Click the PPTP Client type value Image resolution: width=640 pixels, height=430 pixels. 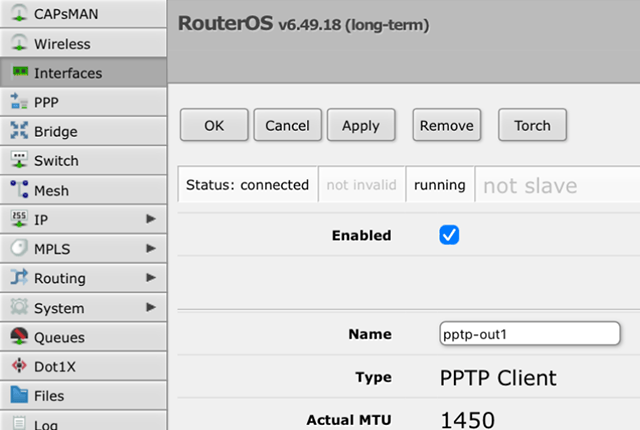(498, 378)
